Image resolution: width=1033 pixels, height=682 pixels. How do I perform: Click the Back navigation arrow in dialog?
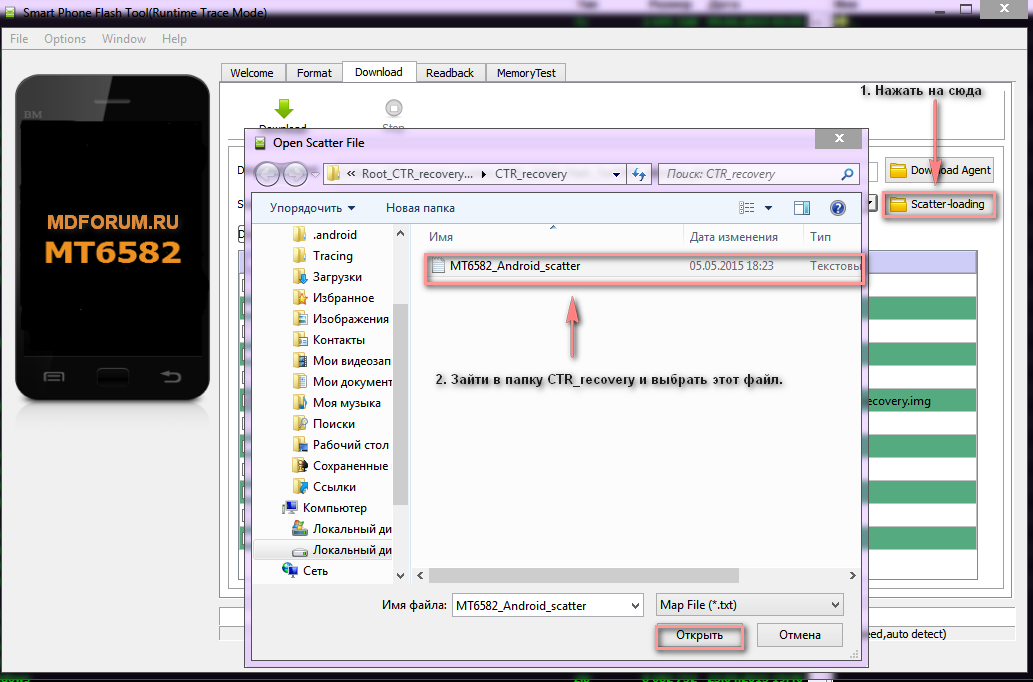pyautogui.click(x=267, y=174)
